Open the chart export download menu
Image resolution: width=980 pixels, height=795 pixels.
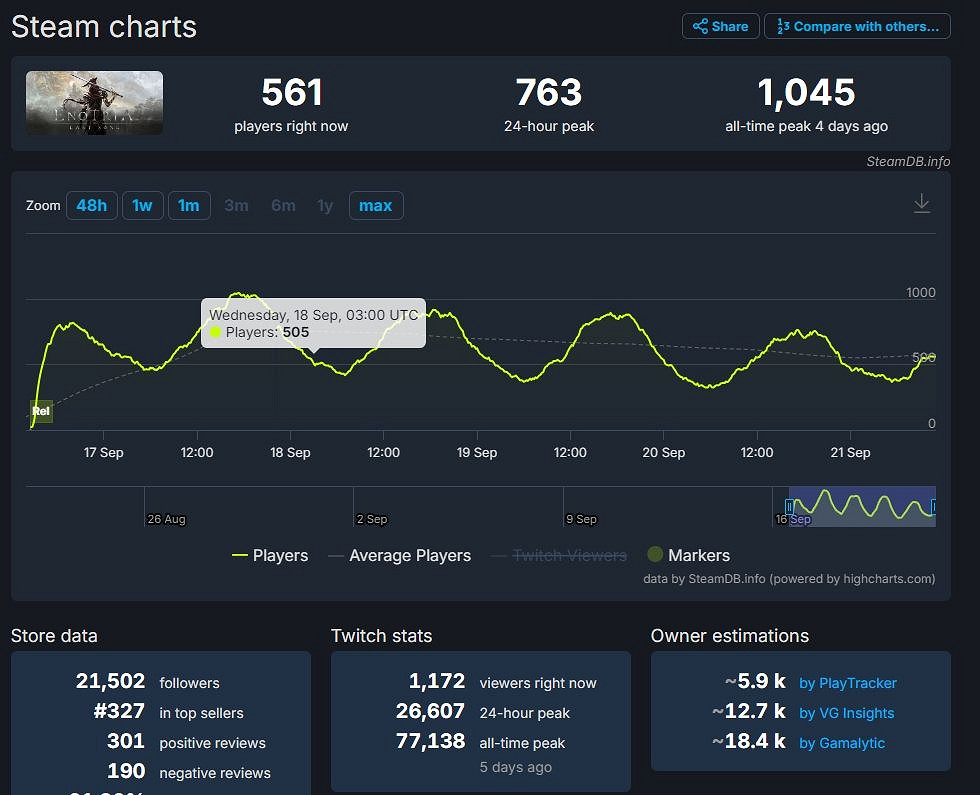[x=921, y=204]
